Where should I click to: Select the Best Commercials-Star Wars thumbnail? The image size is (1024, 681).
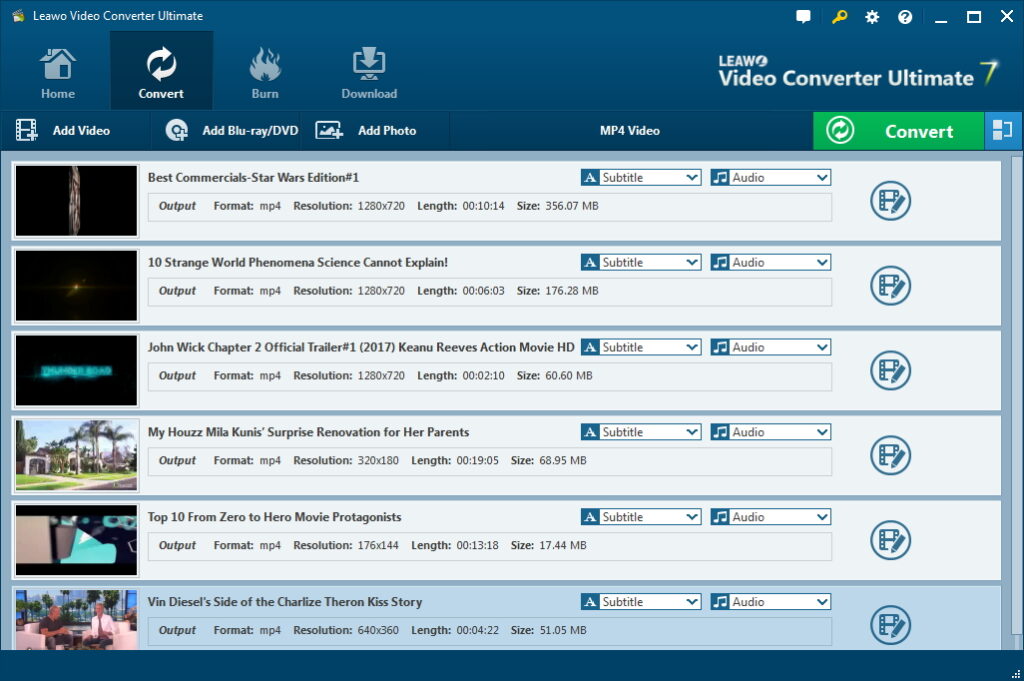point(76,200)
